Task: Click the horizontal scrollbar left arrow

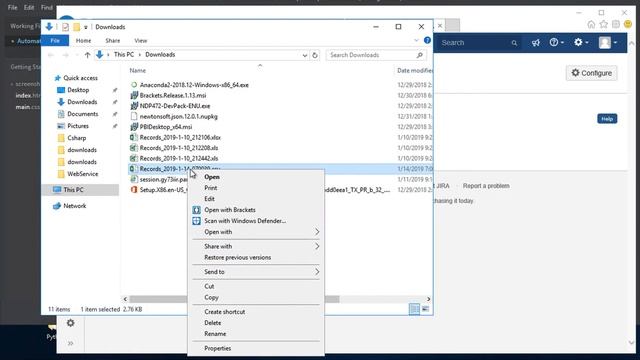Action: pyautogui.click(x=125, y=299)
